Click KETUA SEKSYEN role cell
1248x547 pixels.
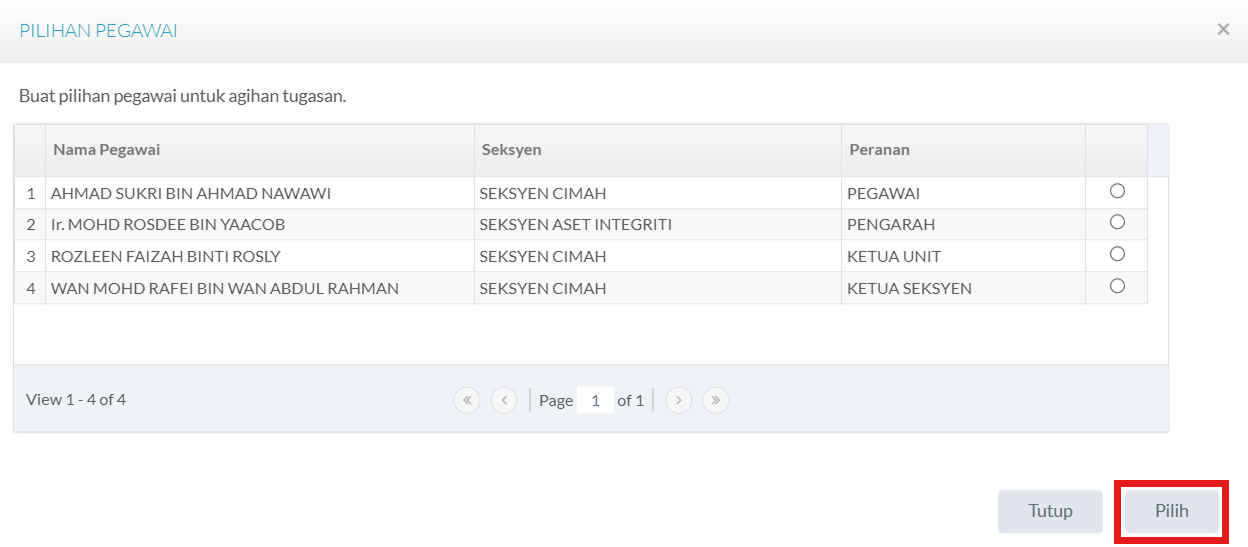point(963,289)
